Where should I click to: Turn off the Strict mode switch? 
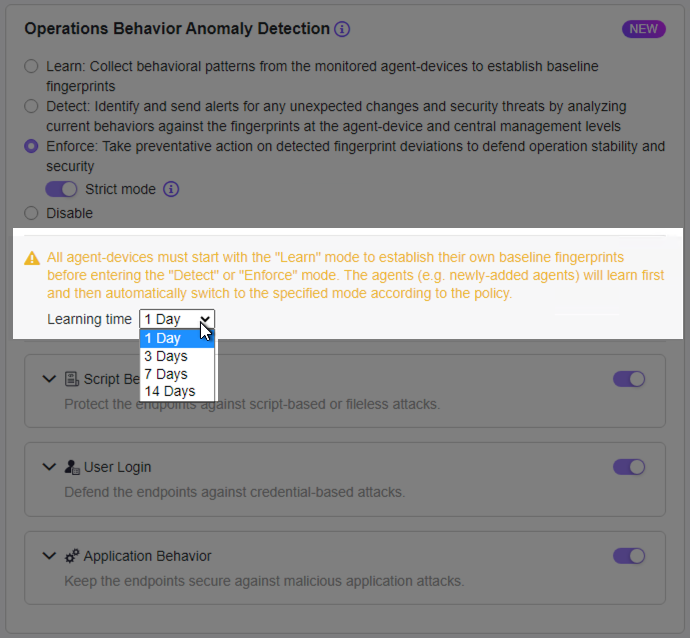pos(62,189)
